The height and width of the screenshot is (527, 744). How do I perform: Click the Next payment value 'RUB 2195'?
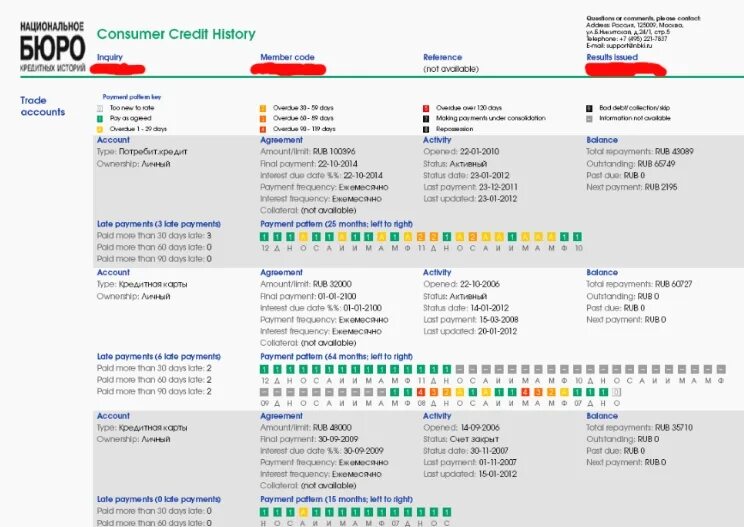661,187
